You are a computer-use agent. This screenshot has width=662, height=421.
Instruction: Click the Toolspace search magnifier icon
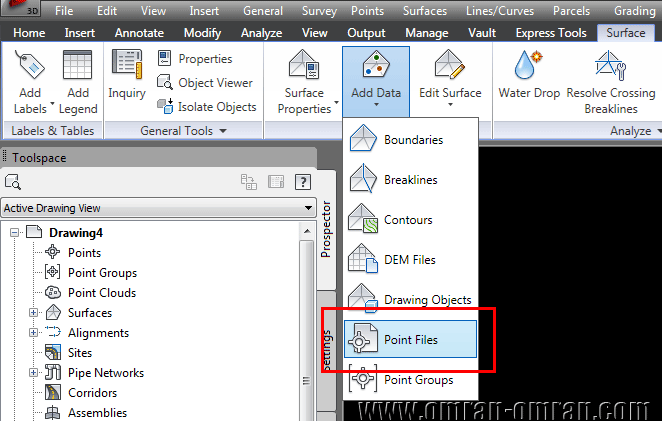pos(13,182)
